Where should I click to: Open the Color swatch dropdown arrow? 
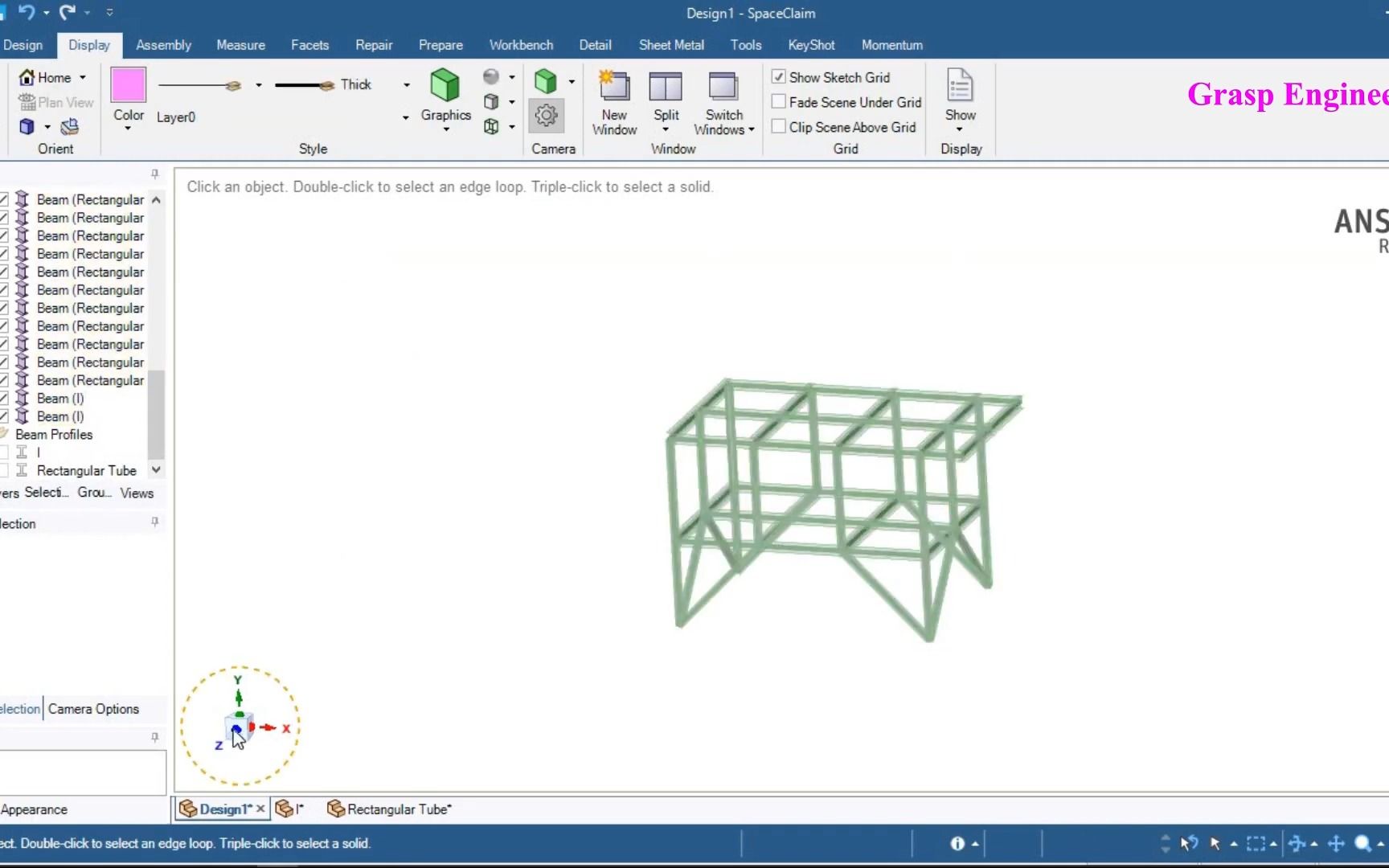click(127, 129)
